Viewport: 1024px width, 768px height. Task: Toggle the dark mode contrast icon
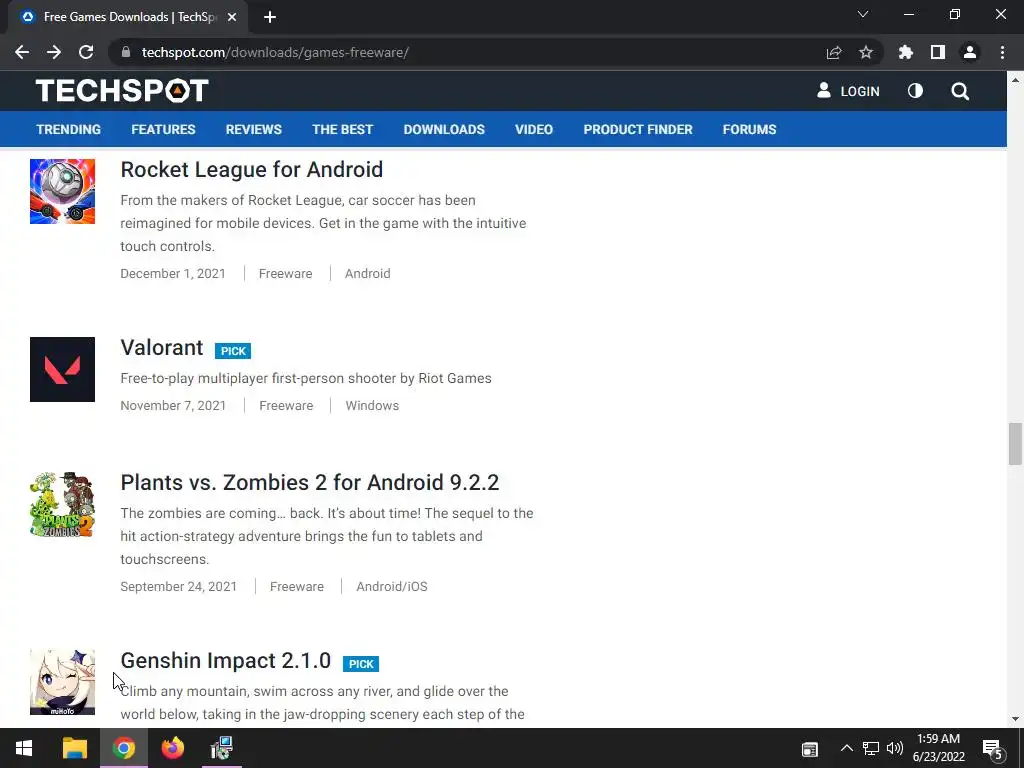[x=916, y=91]
